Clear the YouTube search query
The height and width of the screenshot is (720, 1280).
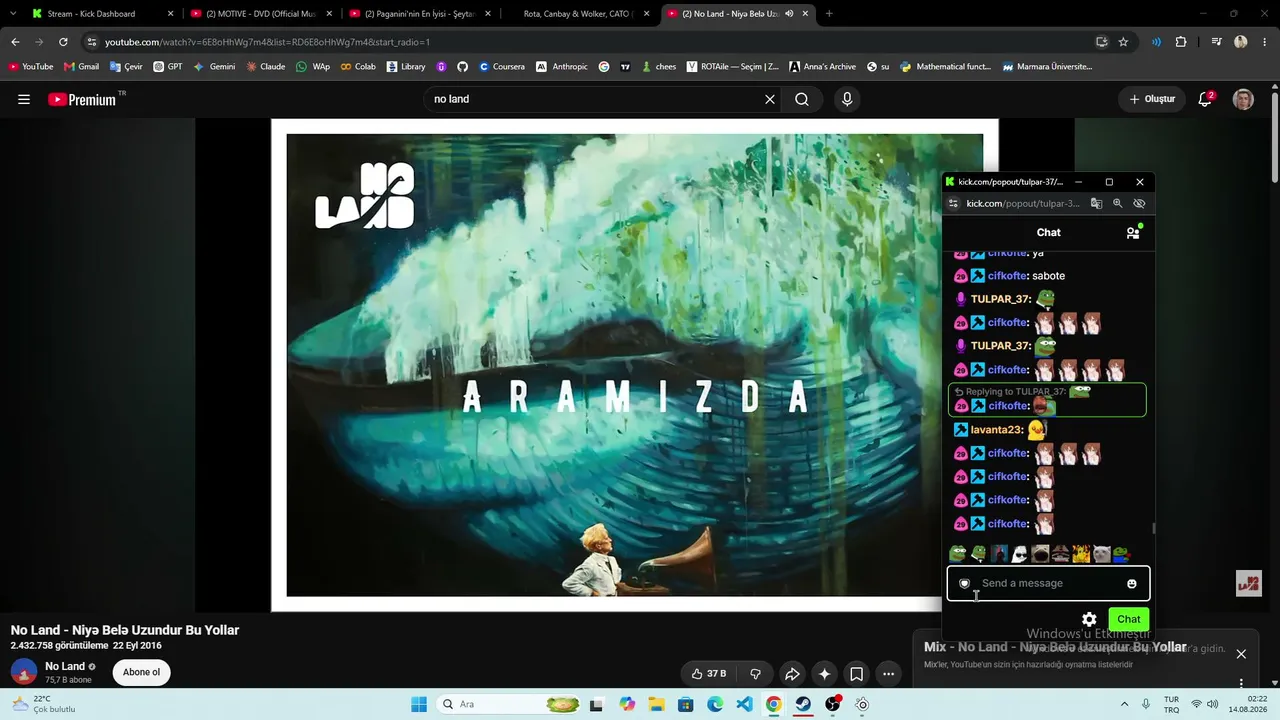pos(770,99)
